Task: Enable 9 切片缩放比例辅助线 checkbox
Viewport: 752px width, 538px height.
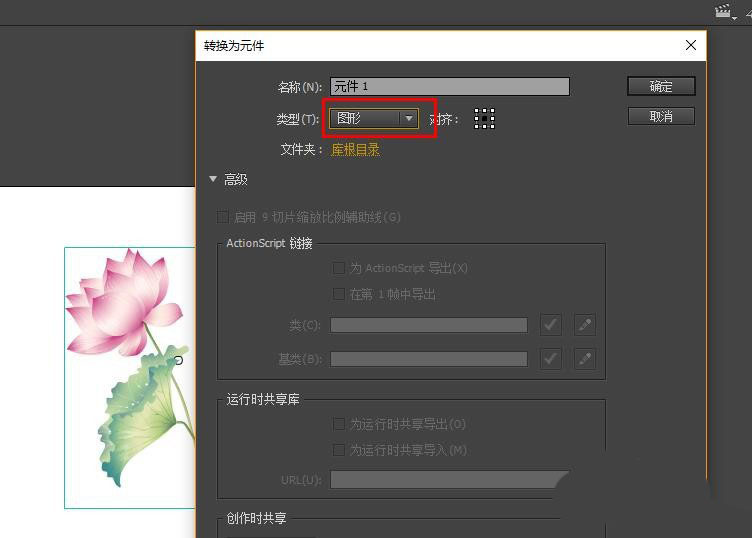Action: (223, 217)
